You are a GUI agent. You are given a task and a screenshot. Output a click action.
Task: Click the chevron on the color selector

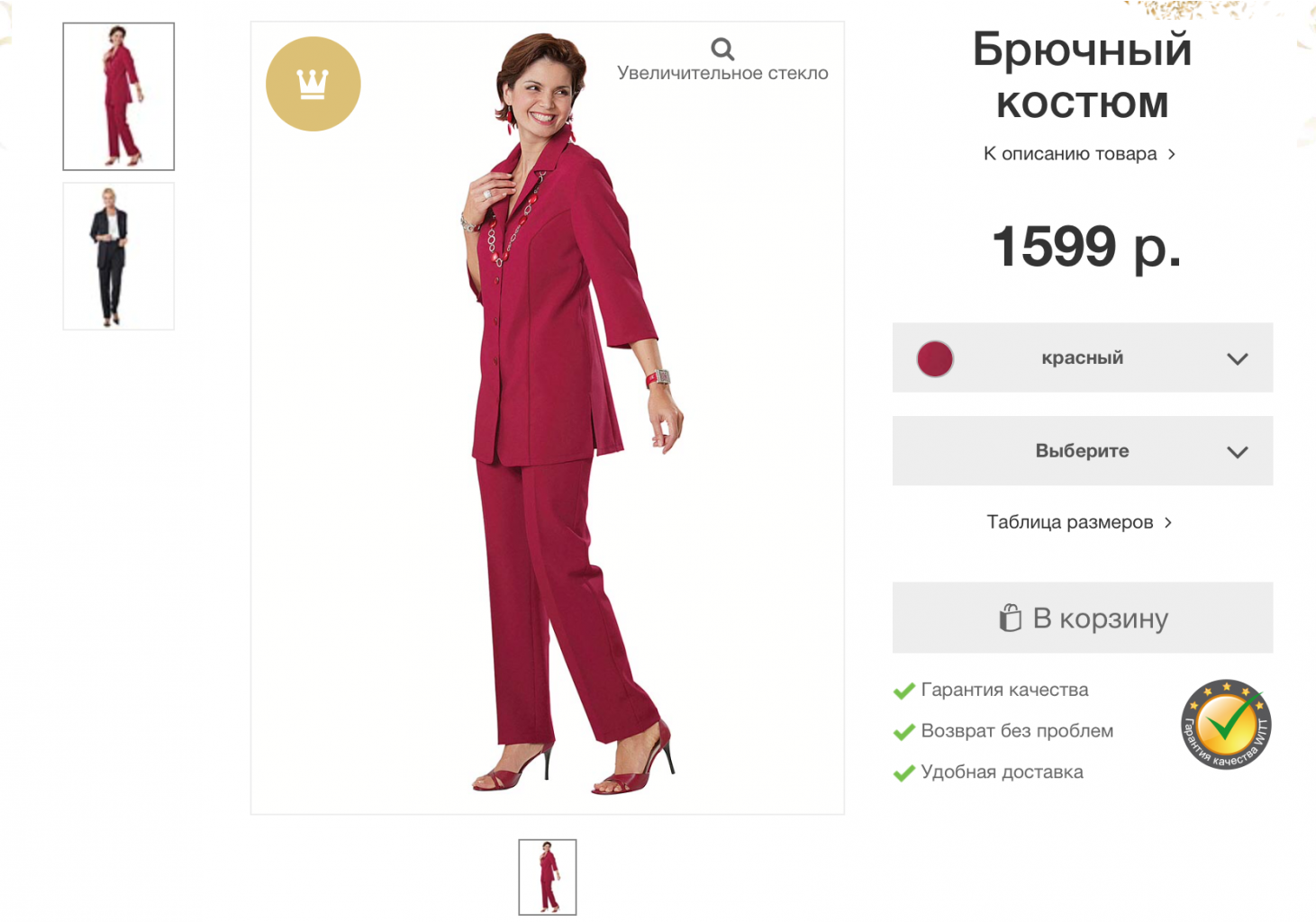(1238, 358)
